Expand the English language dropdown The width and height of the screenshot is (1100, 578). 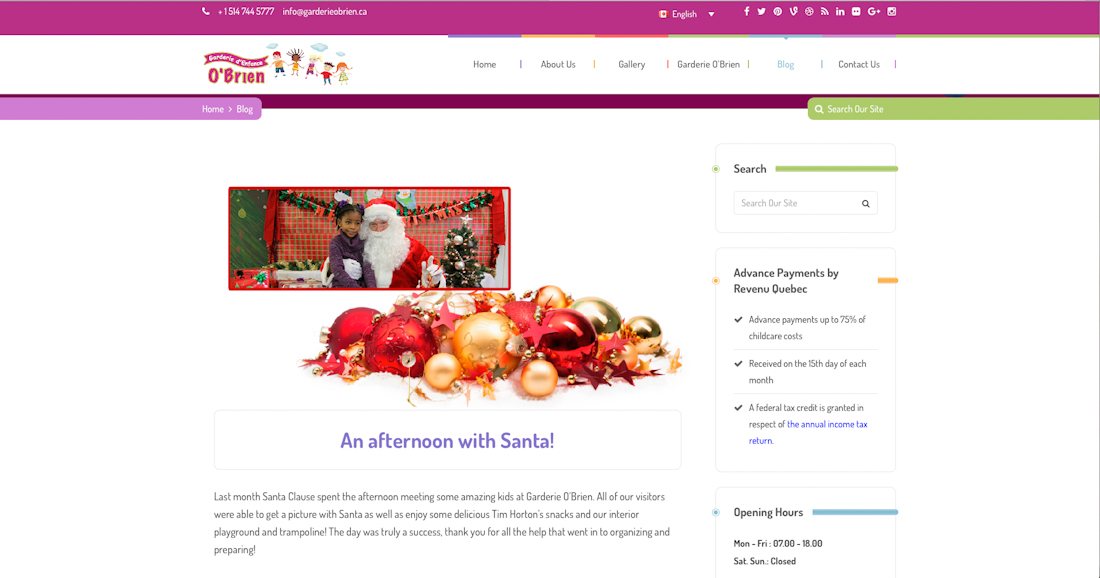point(687,14)
